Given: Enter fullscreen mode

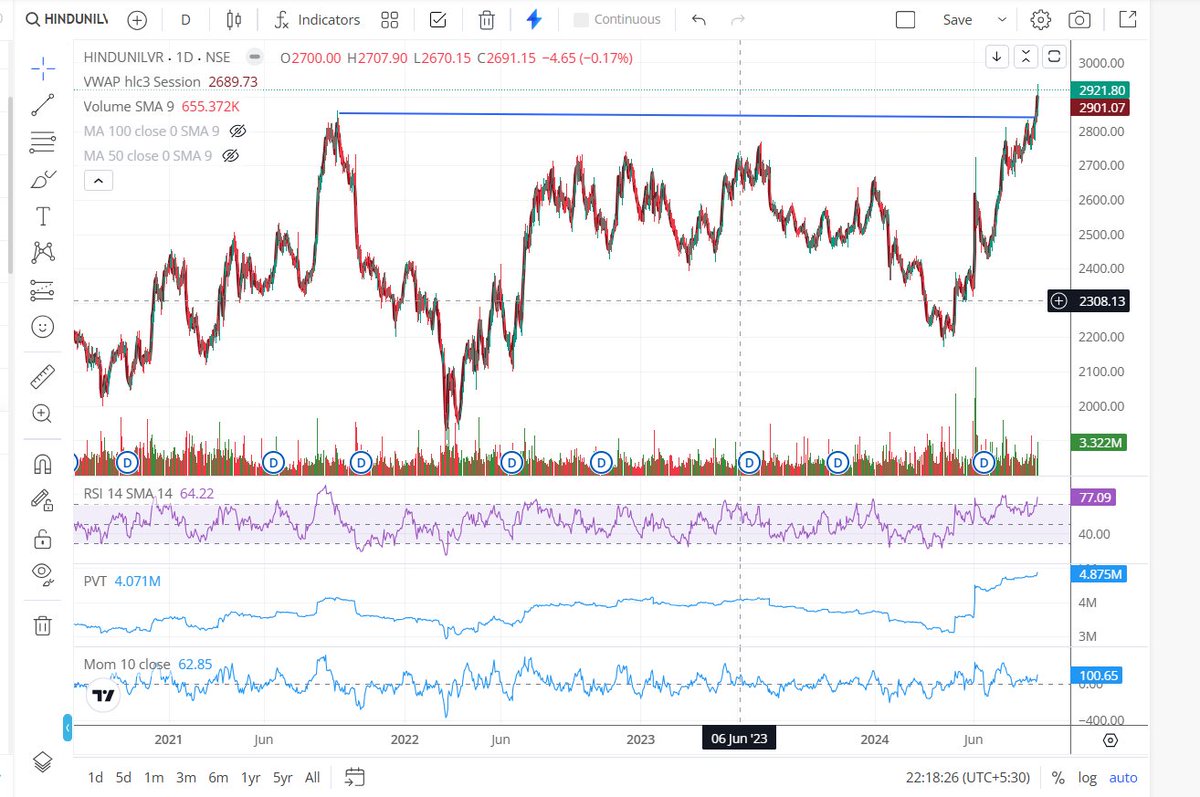Looking at the screenshot, I should (x=1127, y=20).
